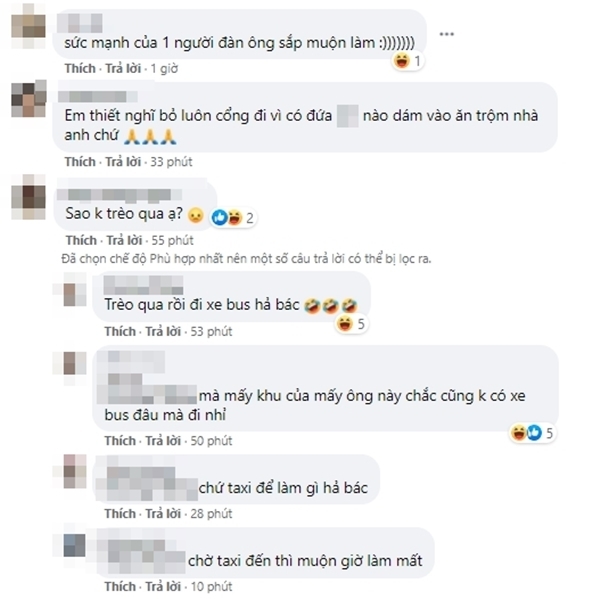The height and width of the screenshot is (599, 600).
Task: Click the '1 giờ' timestamp on first comment
Action: 164,69
